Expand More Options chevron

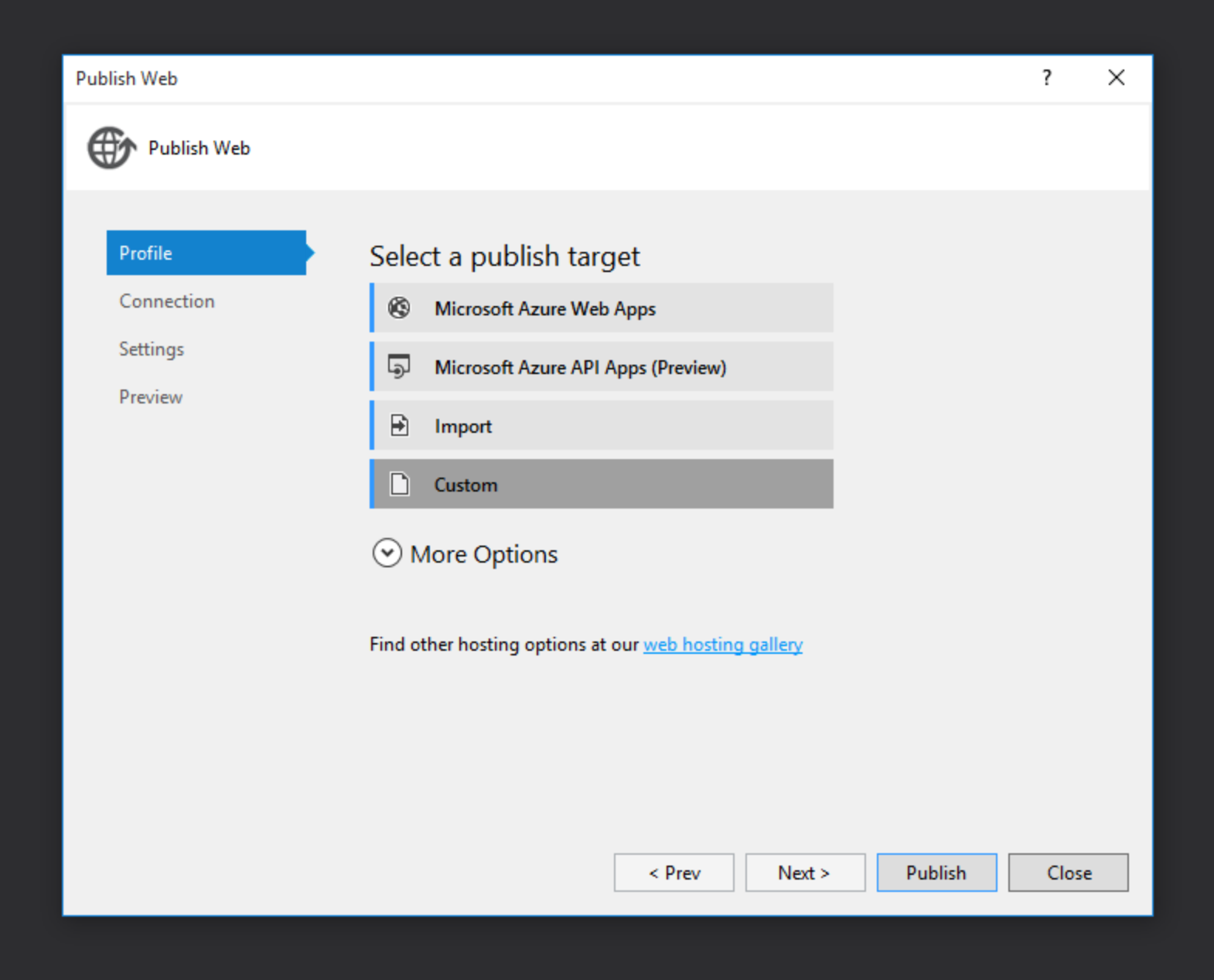[x=387, y=553]
